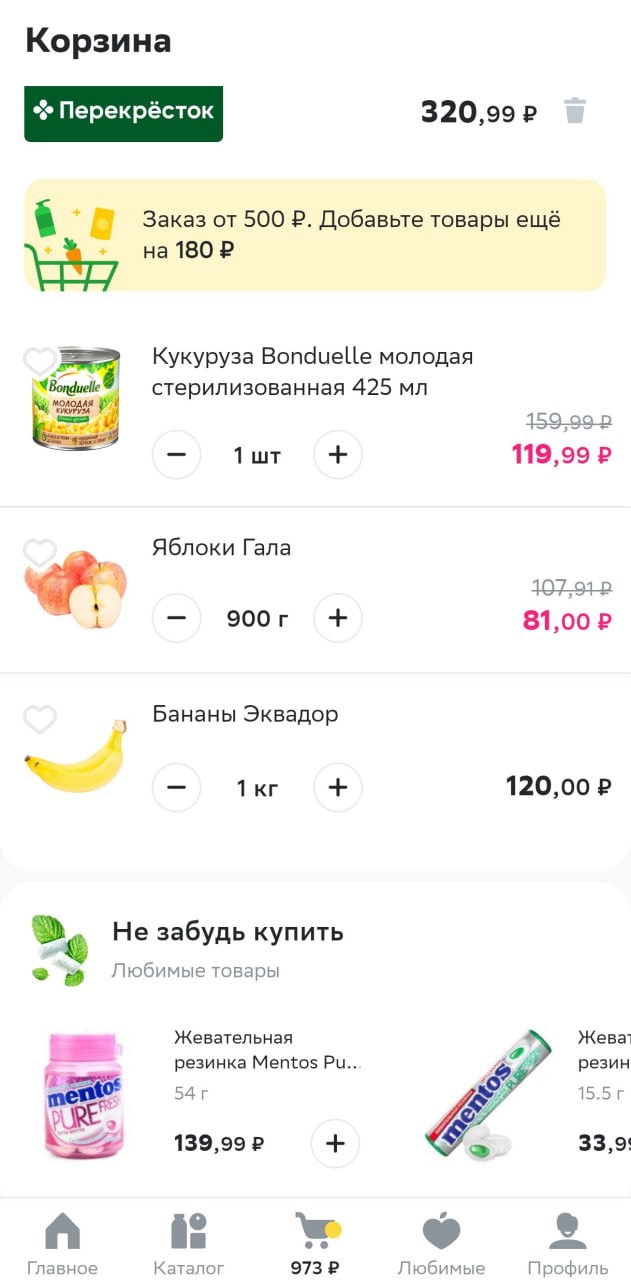This screenshot has height=1280, width=631.
Task: Favorite the Bonduelle corn with heart icon
Action: pyautogui.click(x=39, y=361)
